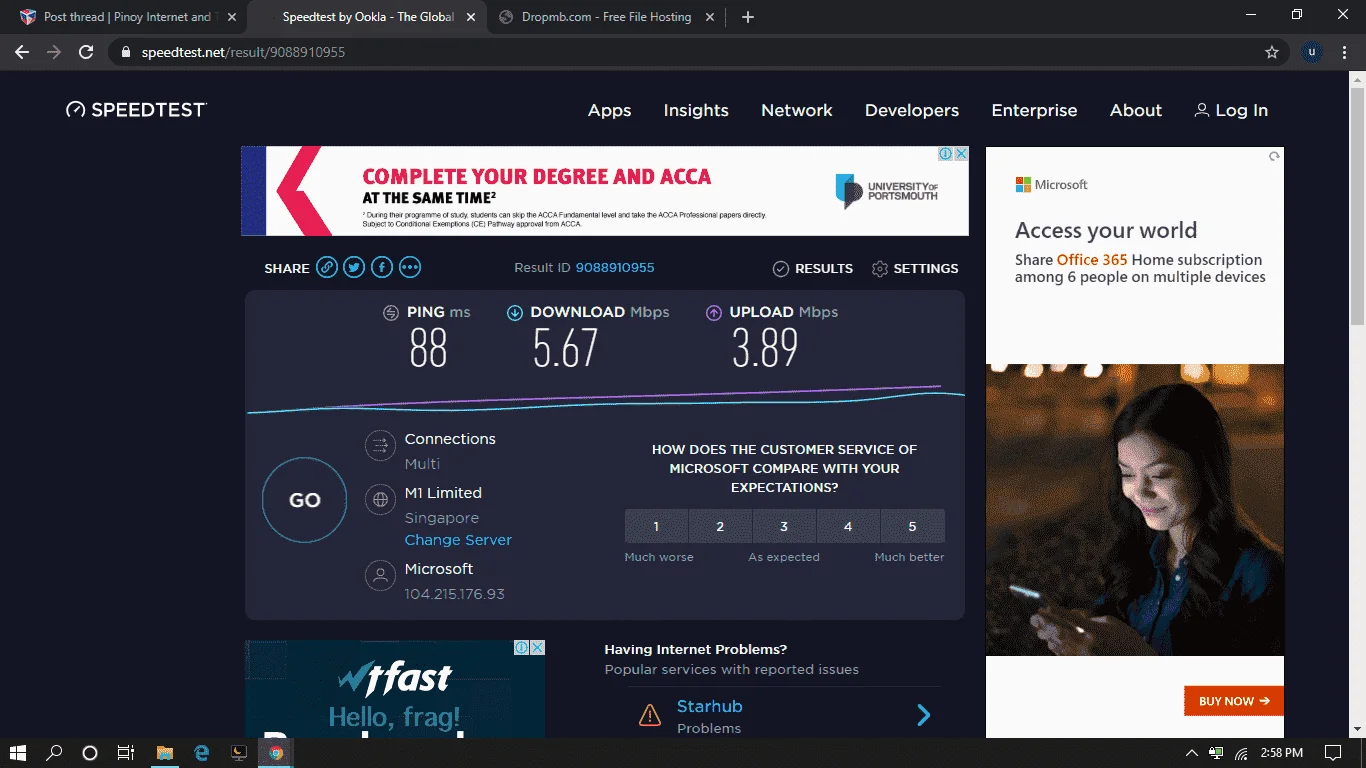The image size is (1366, 768).
Task: Expand Starhub problems chevron
Action: (924, 715)
